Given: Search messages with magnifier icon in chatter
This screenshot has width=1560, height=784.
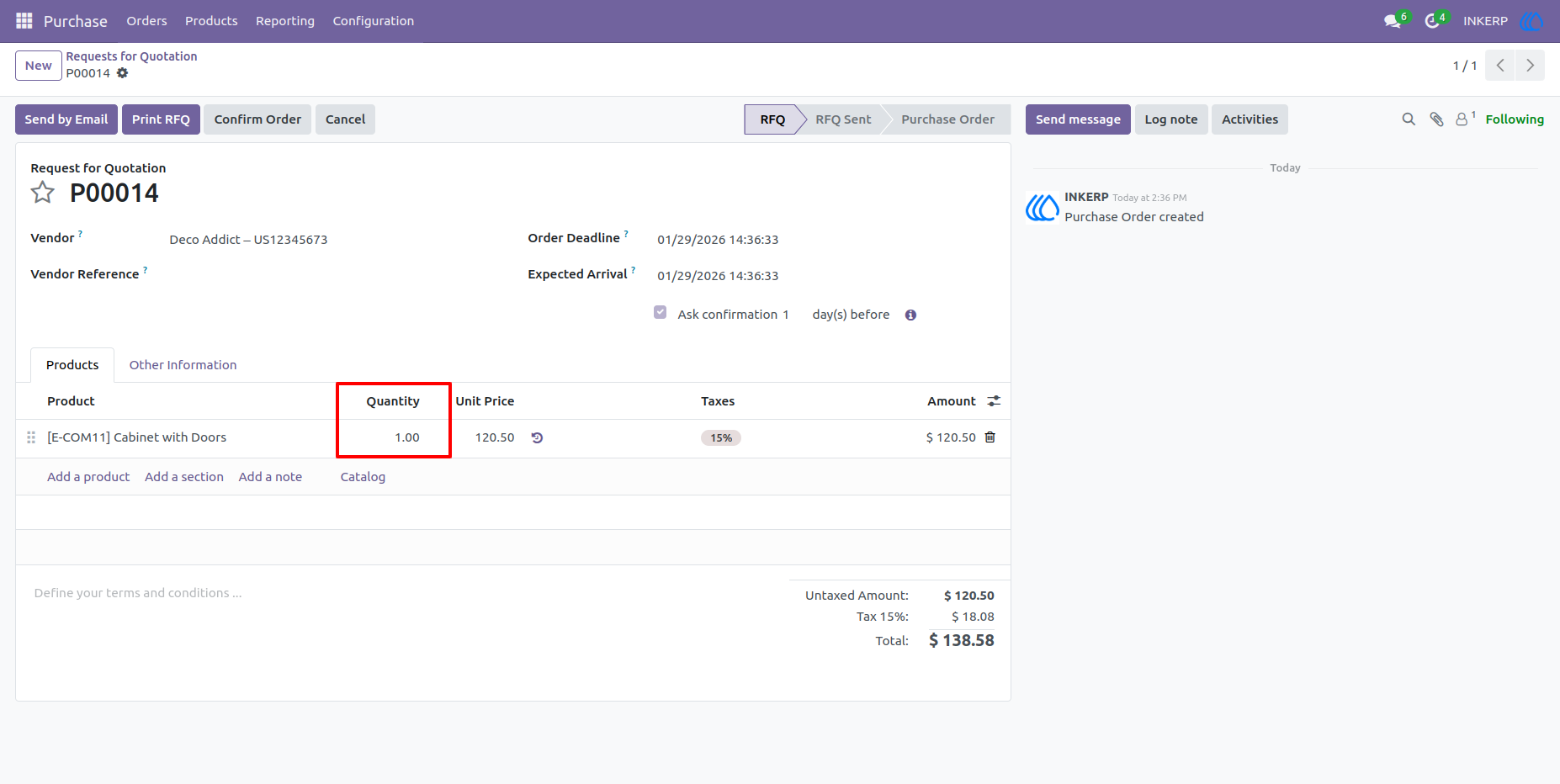Looking at the screenshot, I should [1409, 119].
